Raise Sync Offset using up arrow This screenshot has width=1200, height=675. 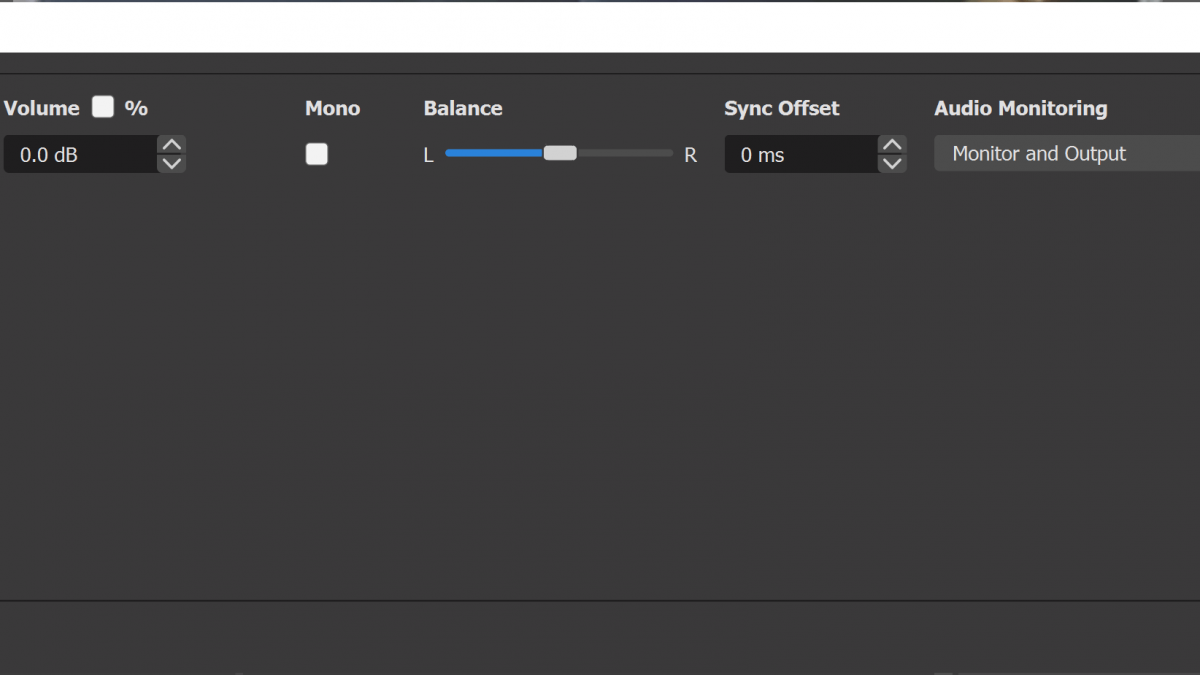(892, 145)
